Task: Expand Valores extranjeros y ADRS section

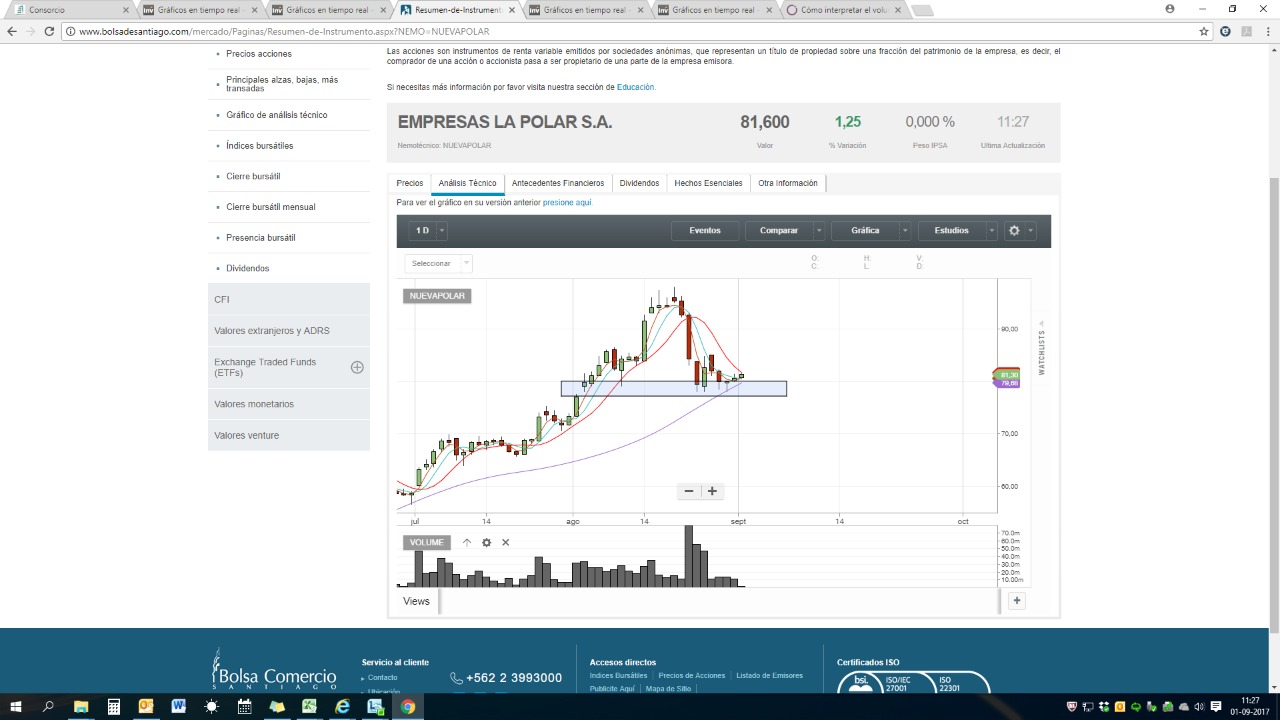Action: (289, 331)
